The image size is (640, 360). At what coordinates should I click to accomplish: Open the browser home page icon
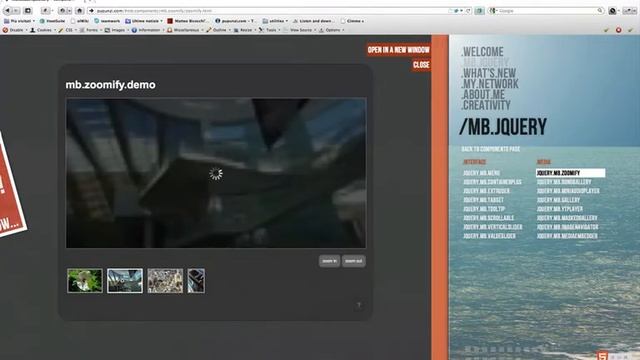80,11
